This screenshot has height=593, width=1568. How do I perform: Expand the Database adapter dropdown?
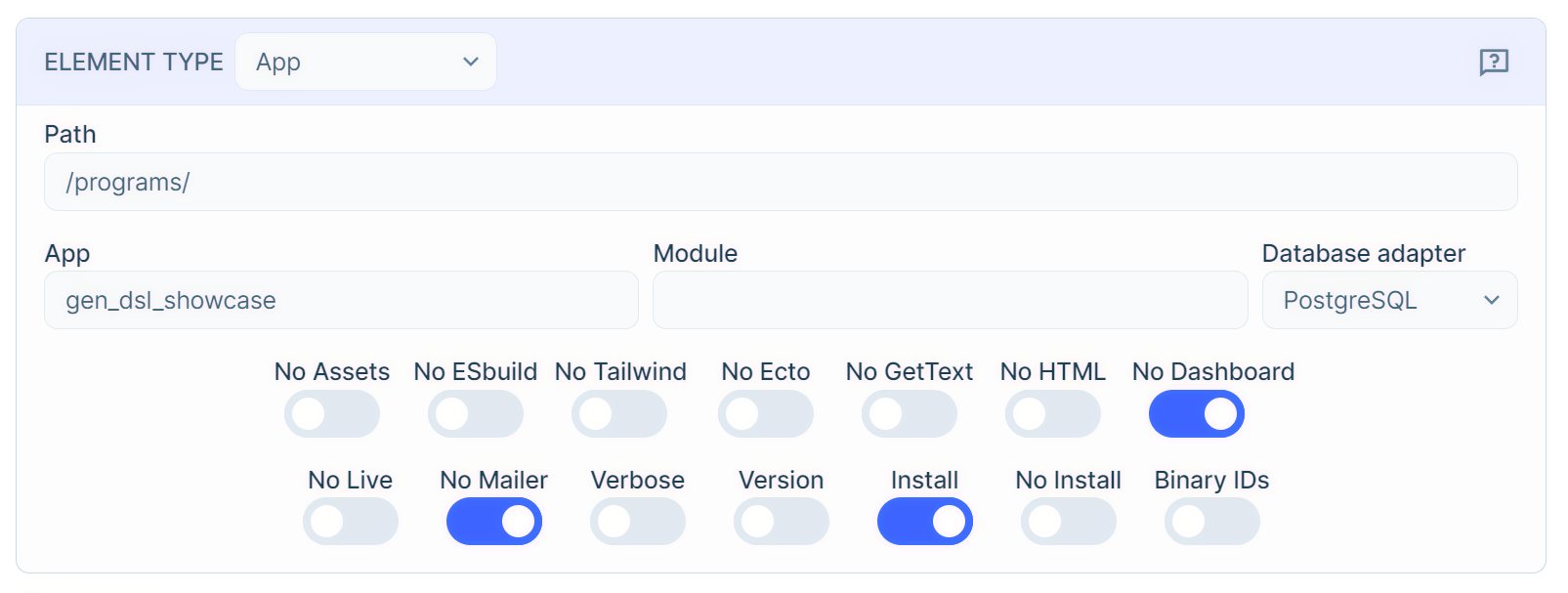(x=1388, y=300)
